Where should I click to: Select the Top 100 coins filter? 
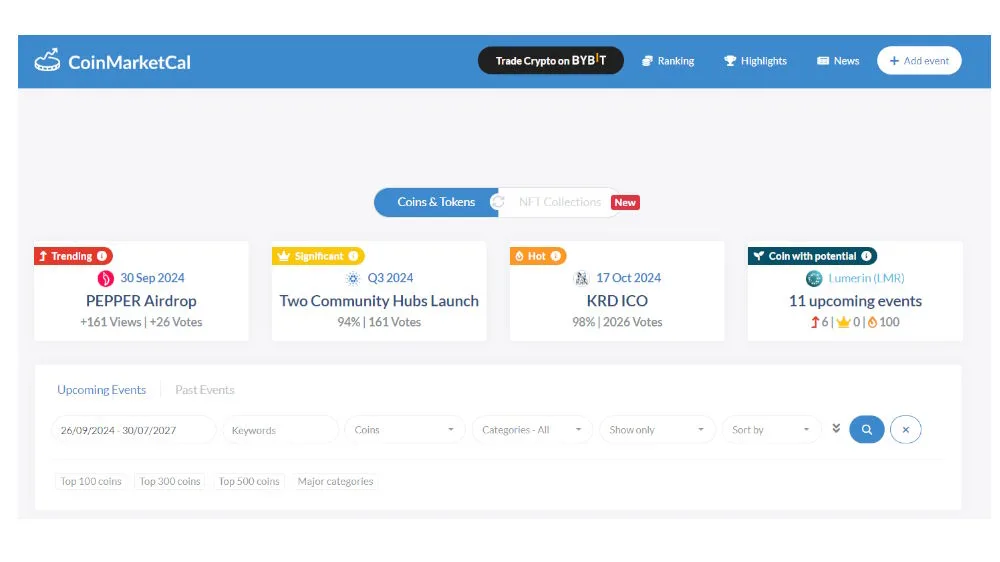[91, 482]
